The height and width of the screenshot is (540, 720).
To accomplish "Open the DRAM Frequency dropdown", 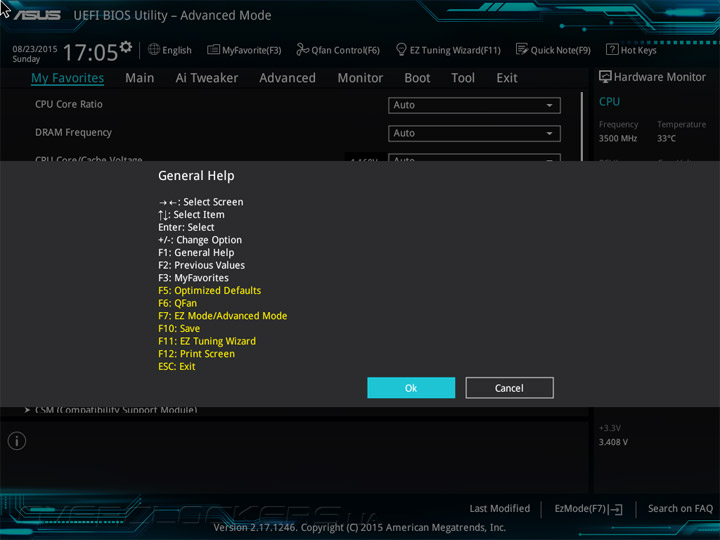I will point(474,133).
